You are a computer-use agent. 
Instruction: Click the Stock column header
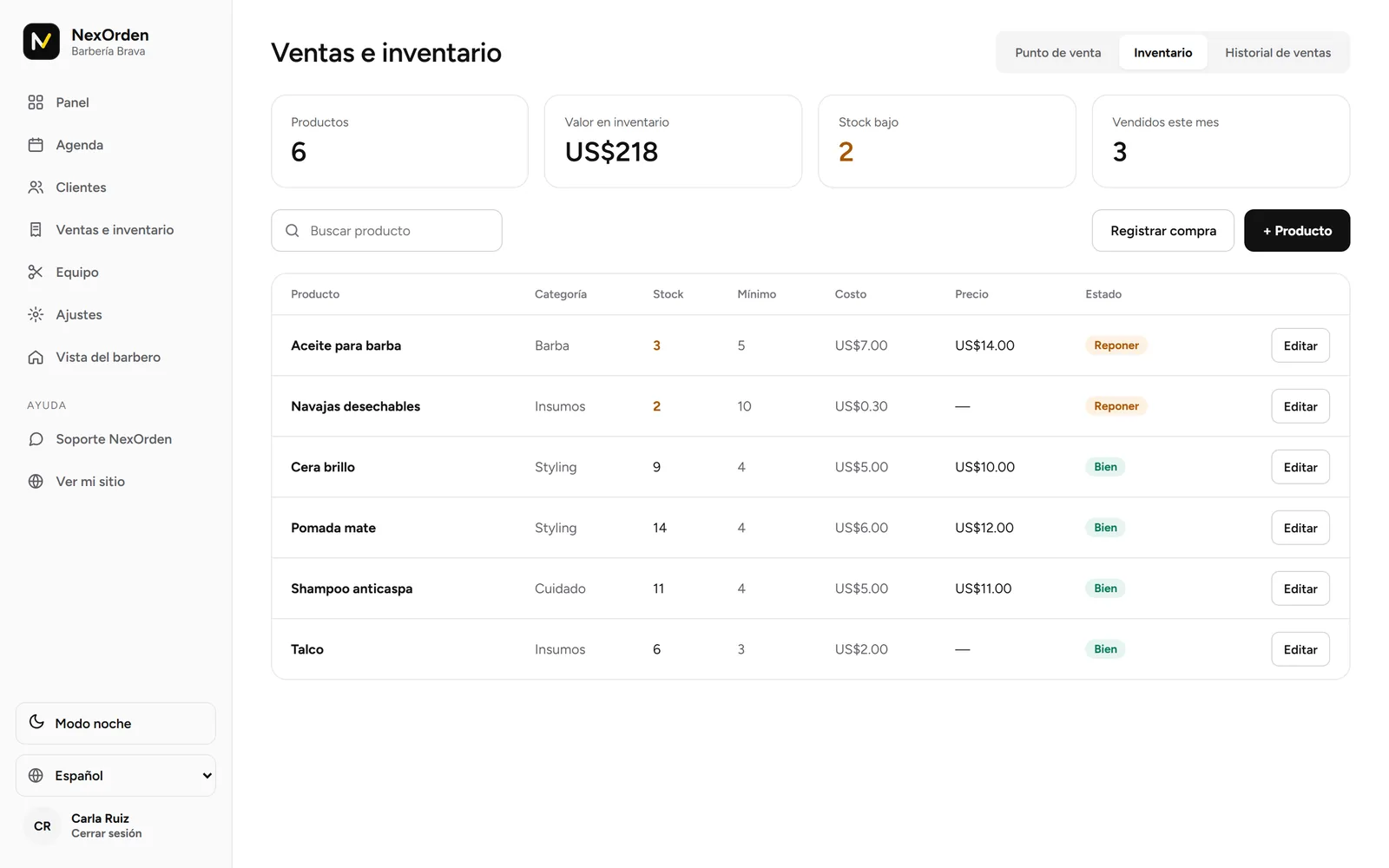click(x=668, y=294)
